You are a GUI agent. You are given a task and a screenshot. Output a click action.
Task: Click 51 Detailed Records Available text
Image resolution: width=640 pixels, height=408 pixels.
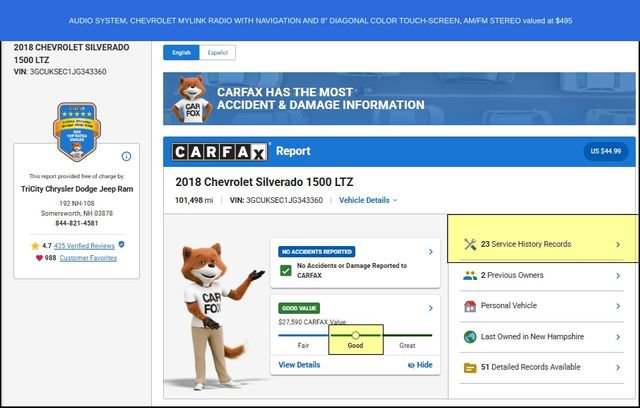pyautogui.click(x=530, y=367)
